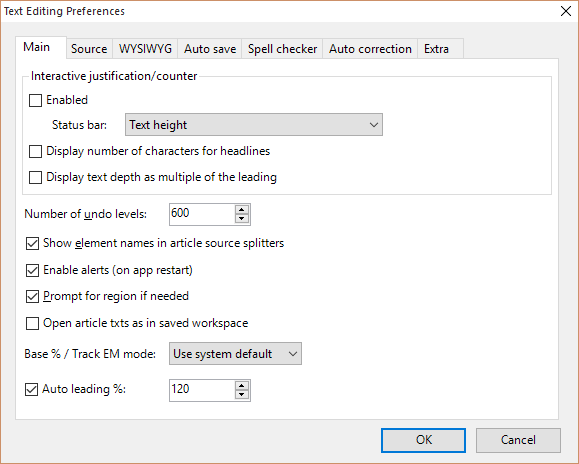Uncheck Show element names in article source splitters
579x464 pixels.
point(32,244)
